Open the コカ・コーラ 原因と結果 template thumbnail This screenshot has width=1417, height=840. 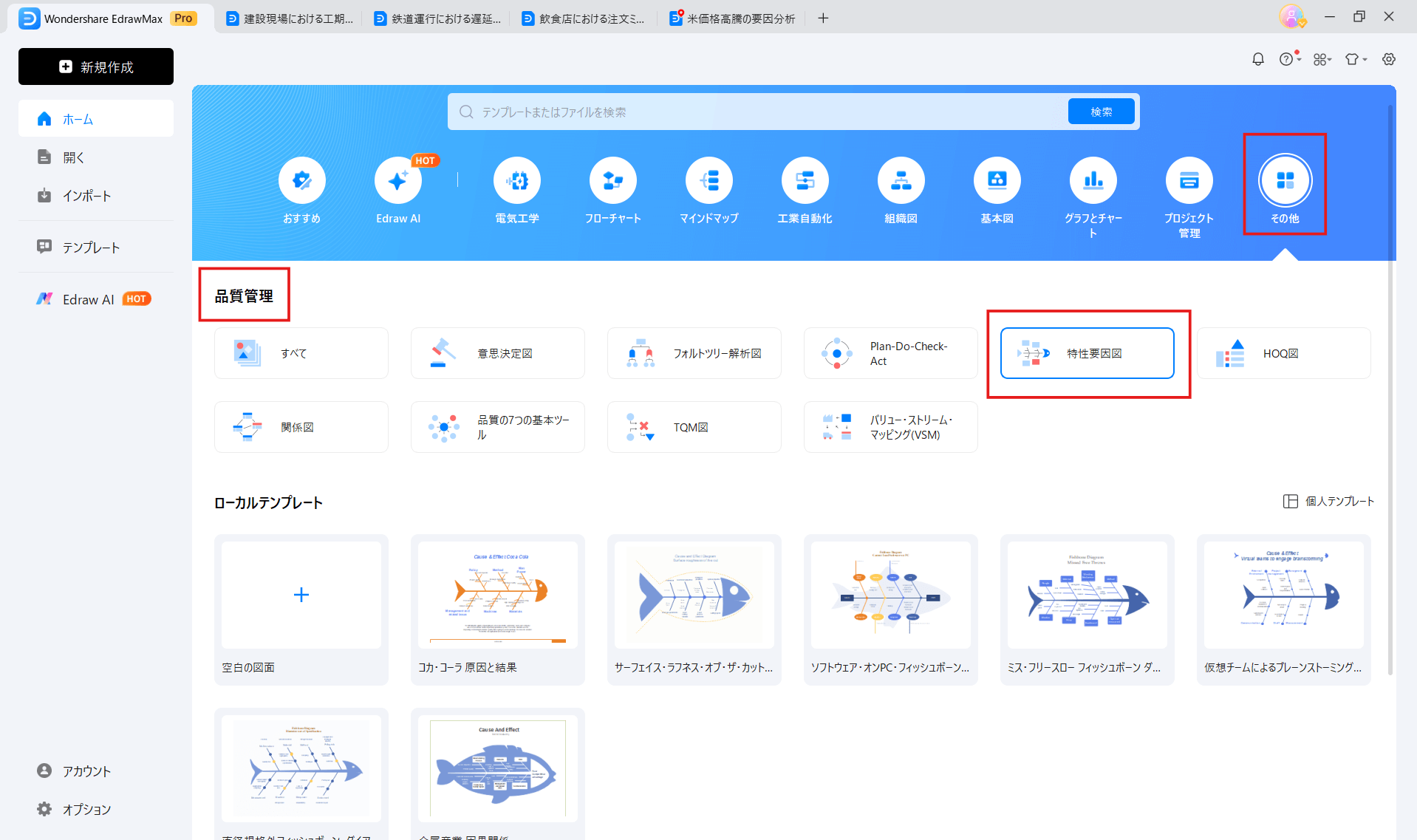[497, 595]
